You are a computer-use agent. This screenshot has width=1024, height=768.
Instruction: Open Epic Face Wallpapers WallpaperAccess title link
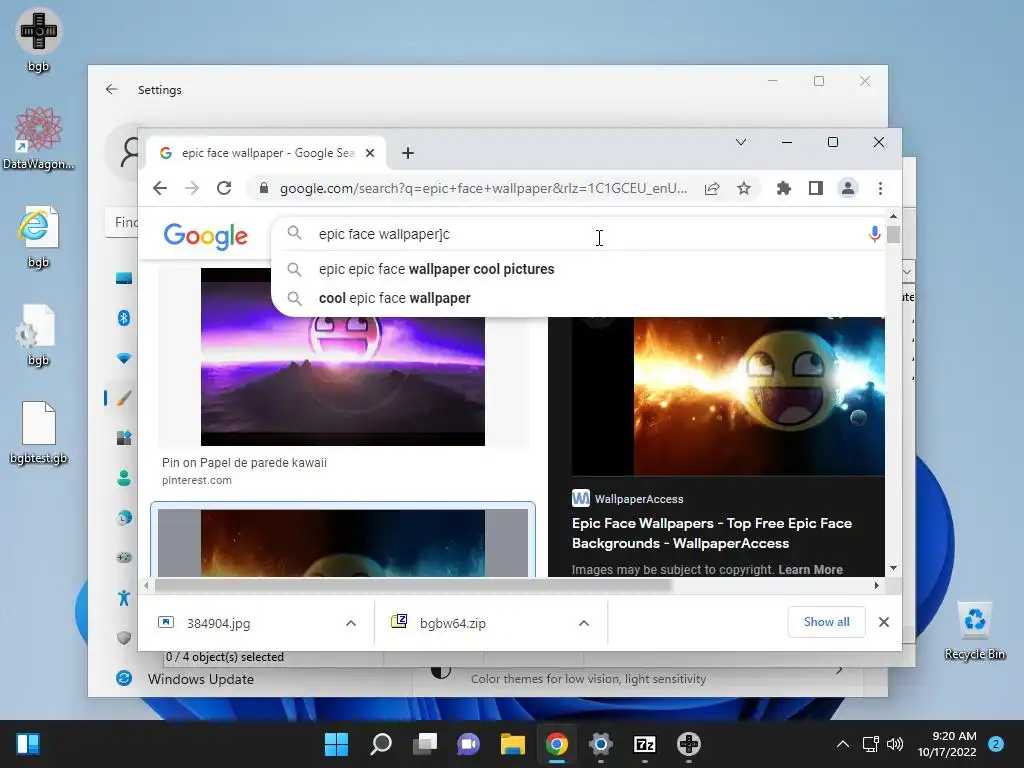(x=712, y=534)
